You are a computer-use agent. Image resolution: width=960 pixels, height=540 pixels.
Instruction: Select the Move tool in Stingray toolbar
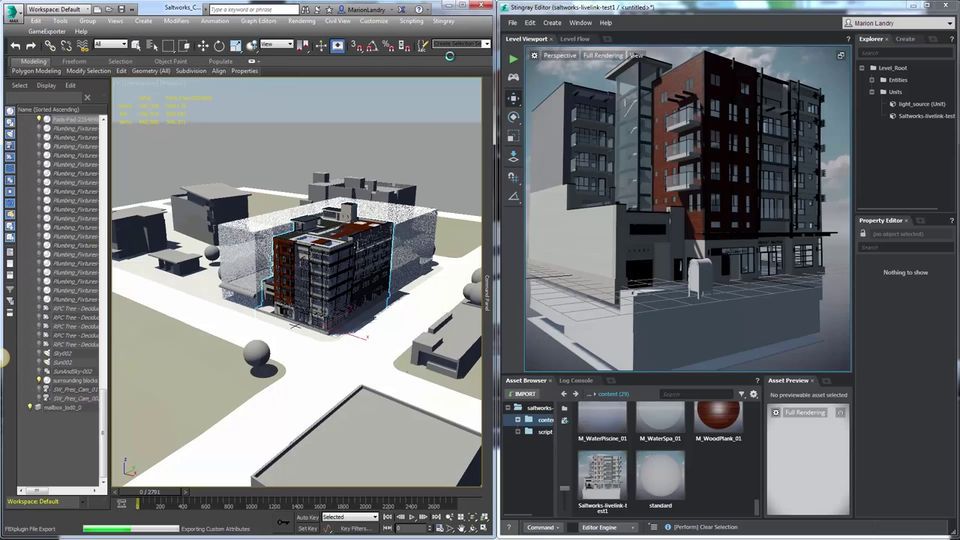(x=513, y=98)
